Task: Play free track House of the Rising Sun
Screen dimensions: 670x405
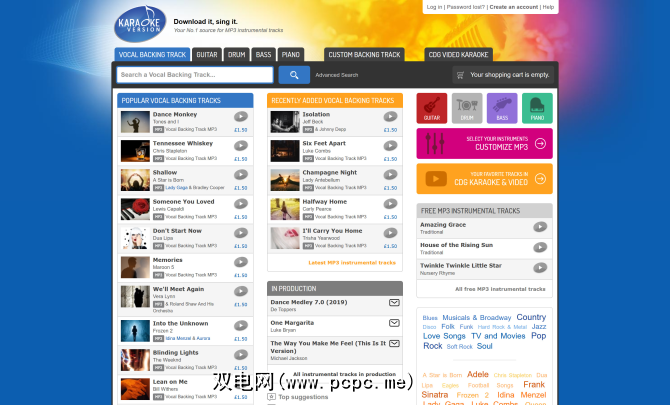Action: coord(540,247)
